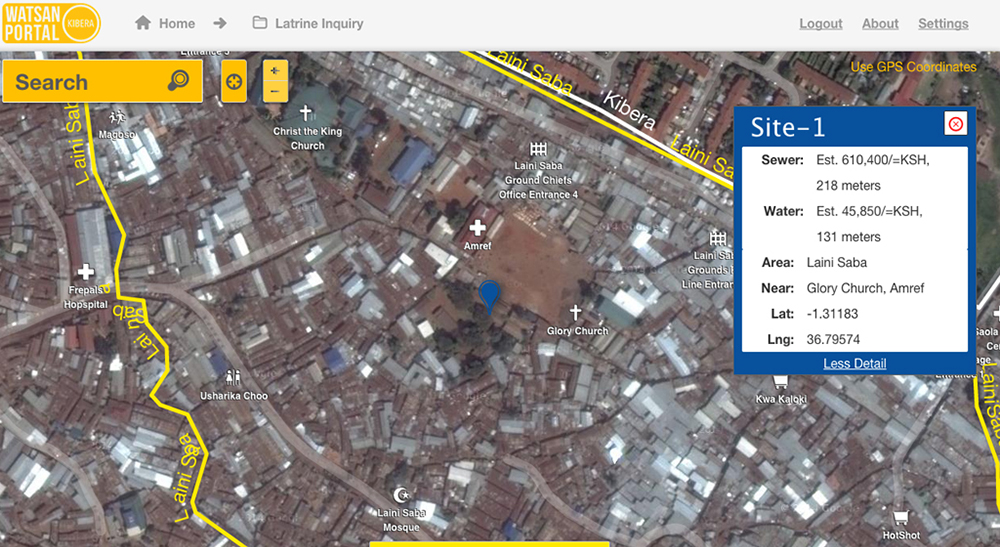Click the HotShot shop cart marker

901,517
